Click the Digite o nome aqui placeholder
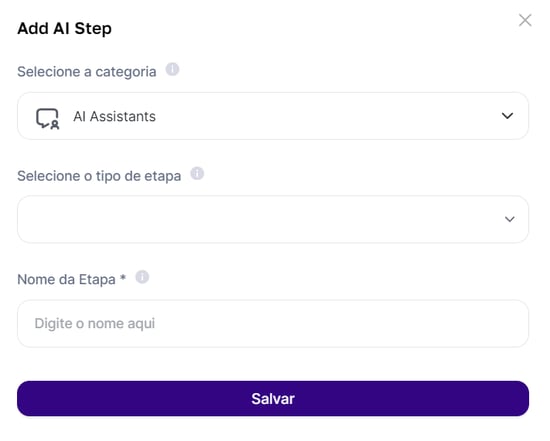550x441 pixels. pos(95,323)
